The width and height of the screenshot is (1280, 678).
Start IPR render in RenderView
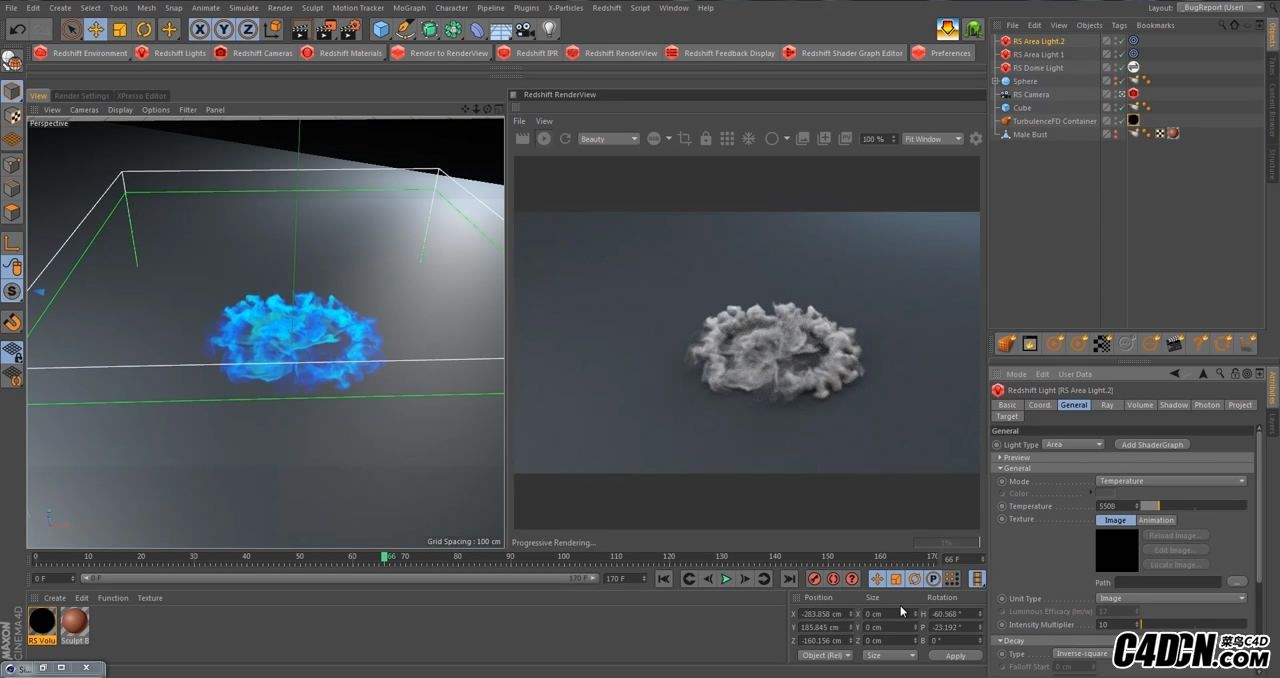coord(544,139)
